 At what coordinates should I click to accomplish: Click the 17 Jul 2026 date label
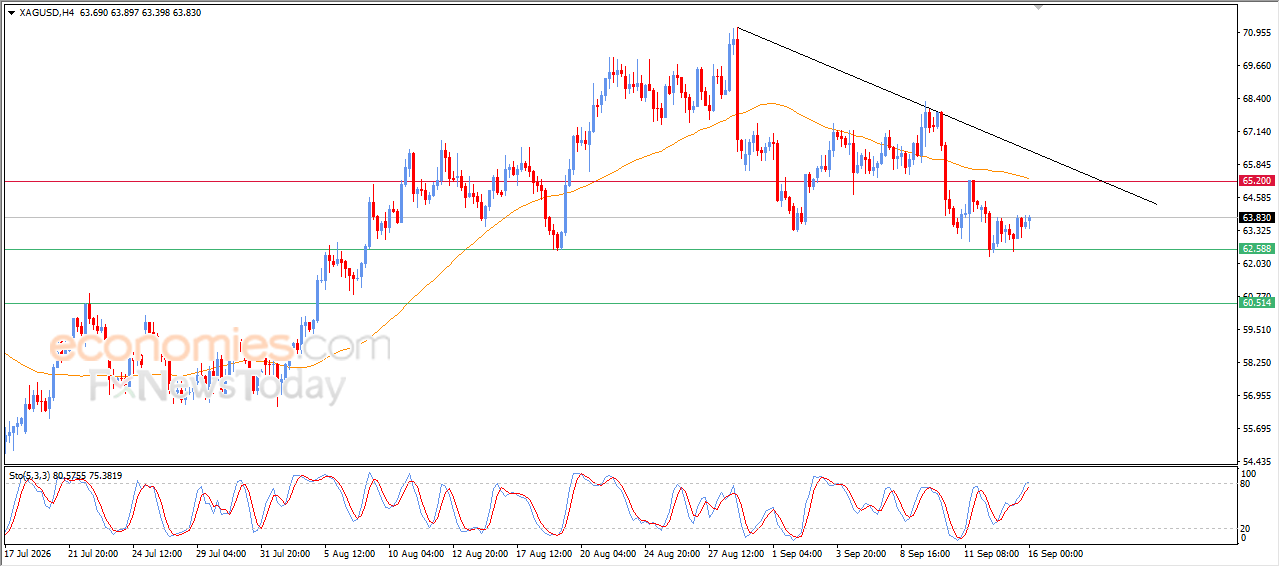pos(28,553)
